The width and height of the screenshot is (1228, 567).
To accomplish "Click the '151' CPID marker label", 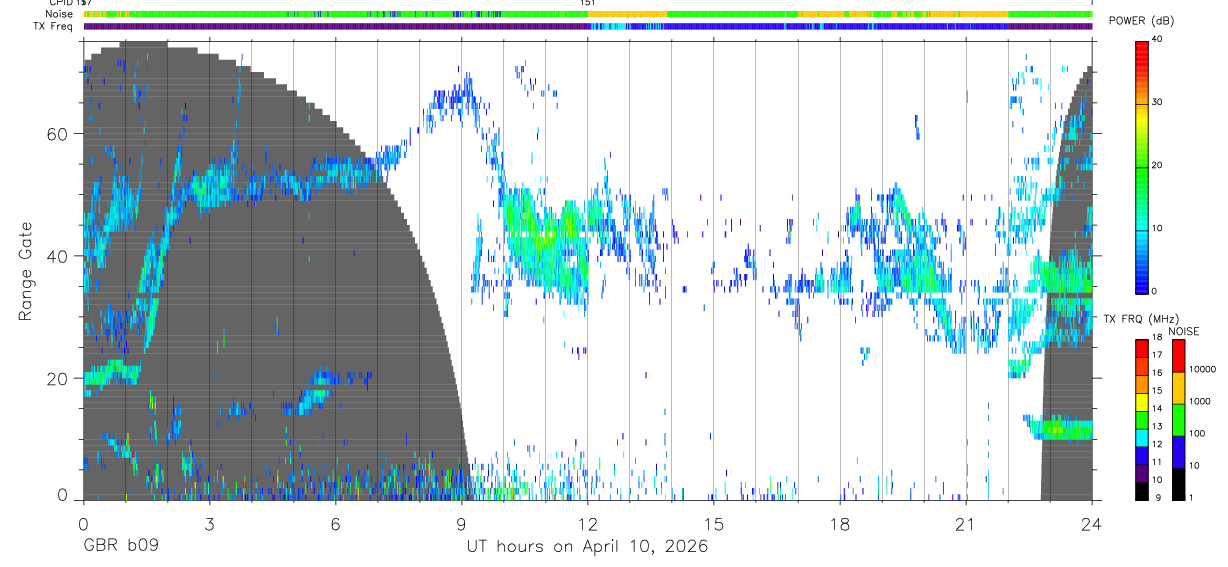I will tap(588, 3).
